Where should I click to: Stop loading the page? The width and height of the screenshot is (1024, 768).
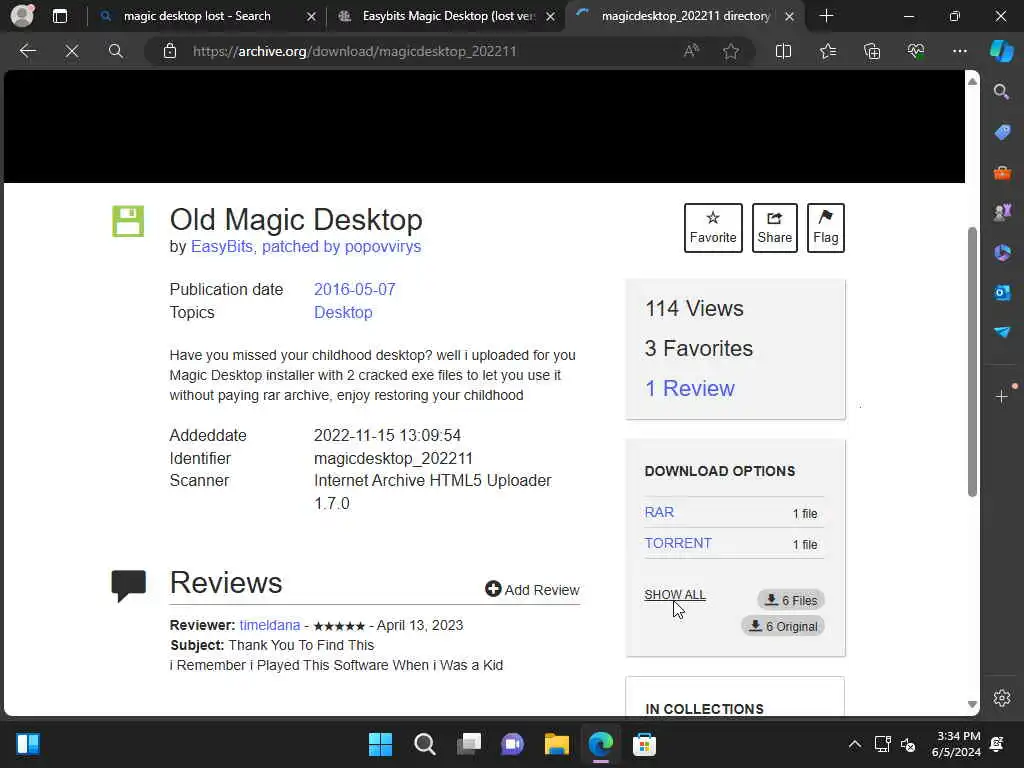click(72, 51)
